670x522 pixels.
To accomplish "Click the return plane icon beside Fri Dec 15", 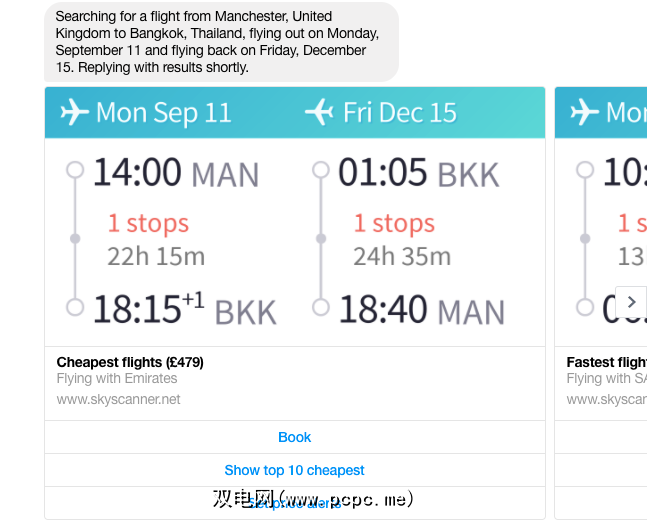I will pos(319,113).
